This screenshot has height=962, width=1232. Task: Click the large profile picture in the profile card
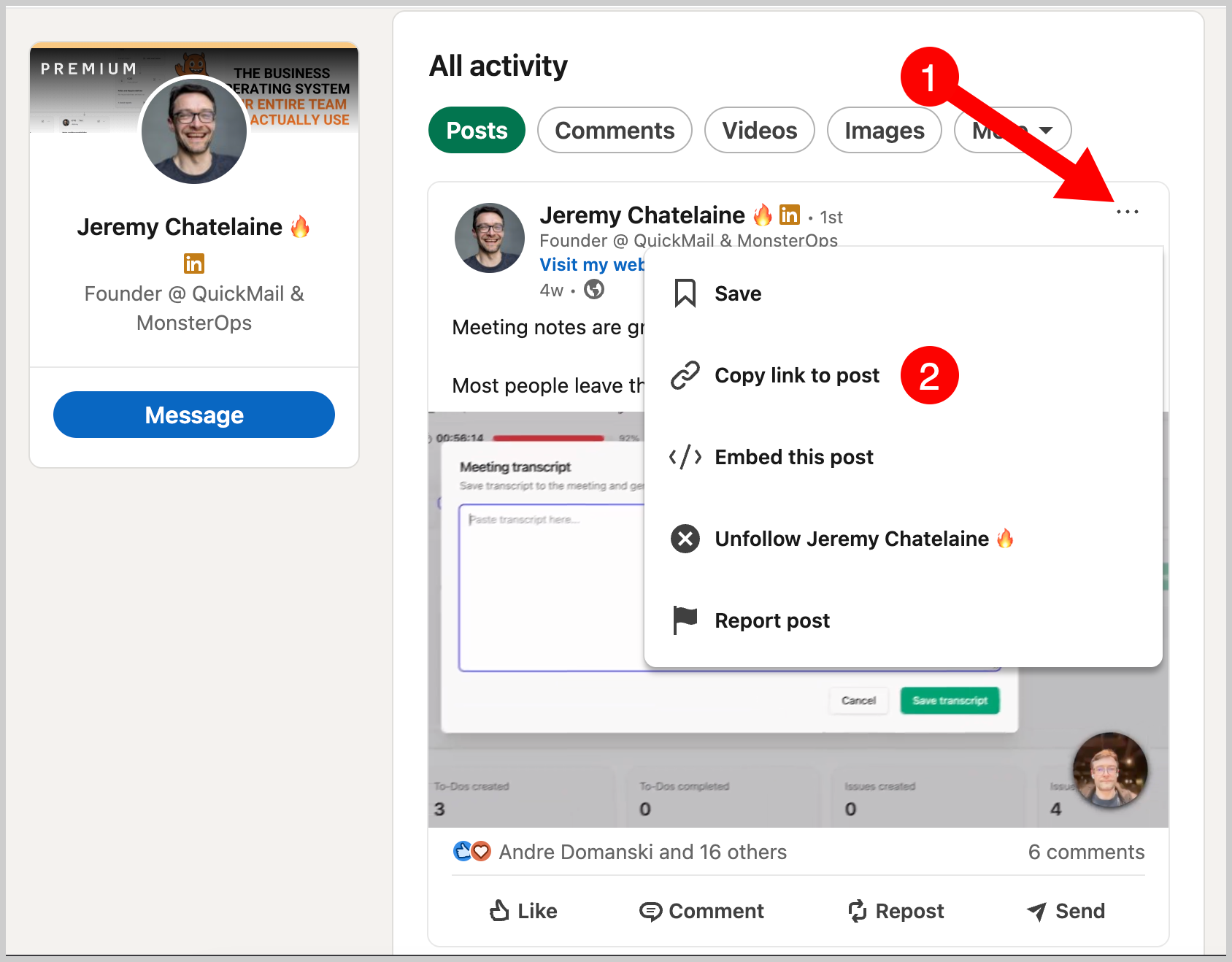194,131
